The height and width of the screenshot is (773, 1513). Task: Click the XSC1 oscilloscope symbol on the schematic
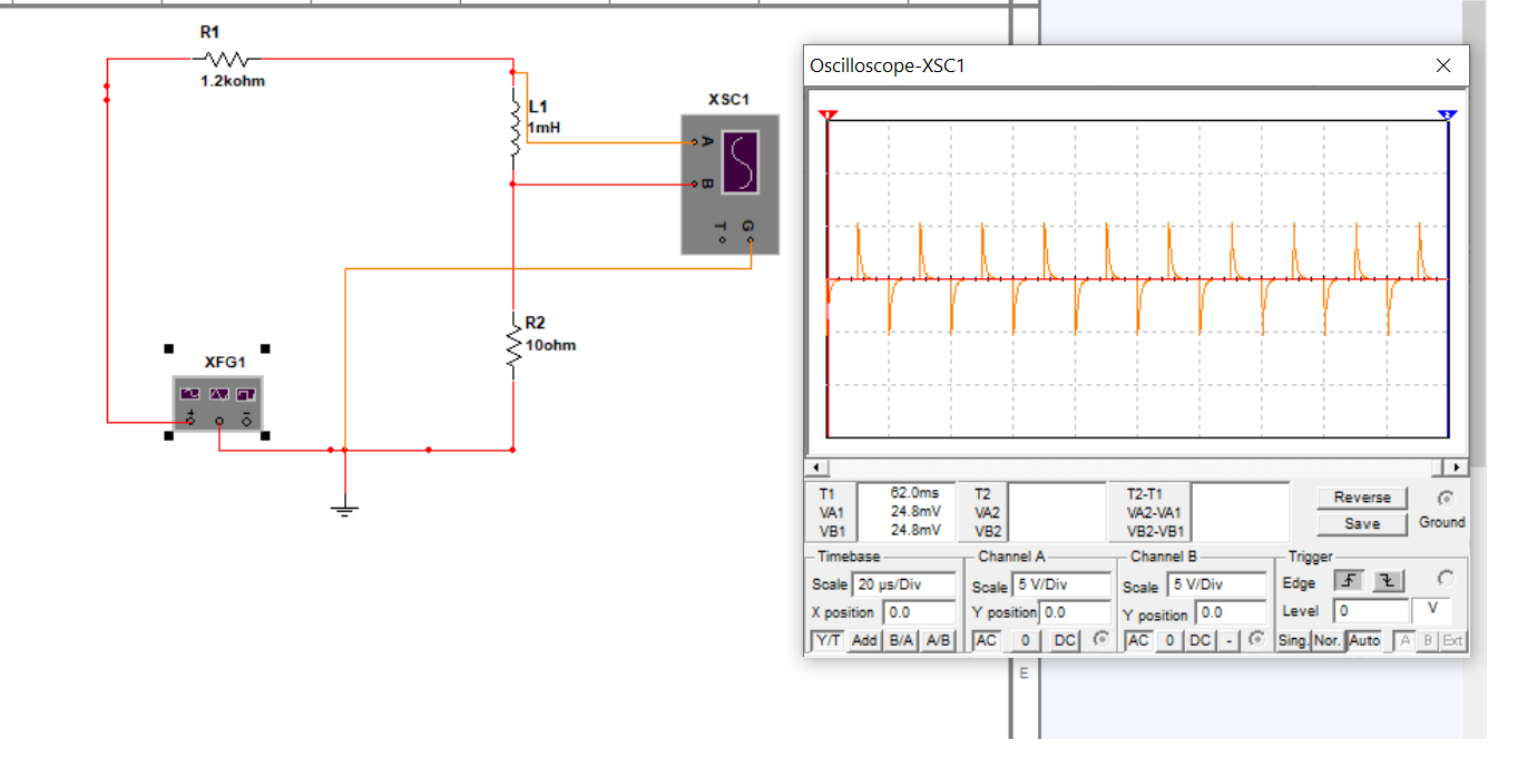[x=729, y=183]
